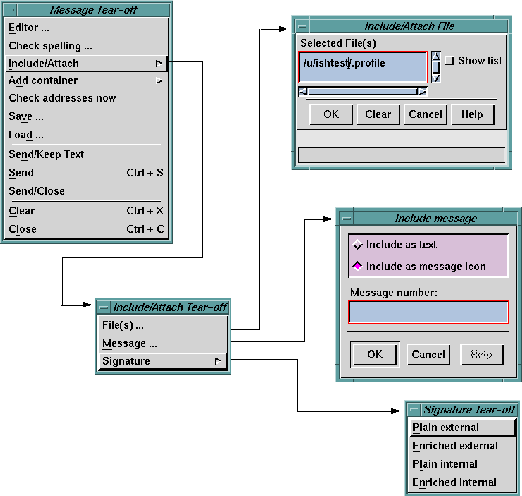Select Include as message icon option
This screenshot has height=496, width=522.
(357, 266)
